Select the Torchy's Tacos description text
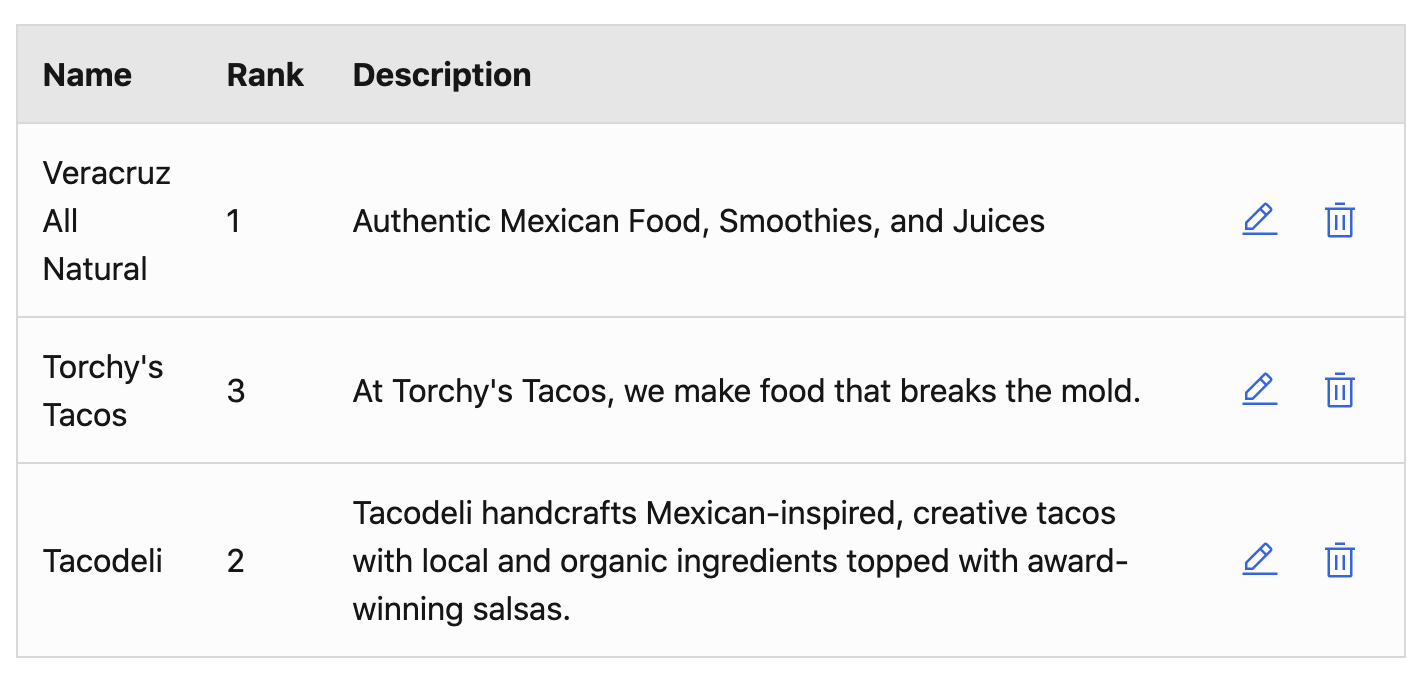Image resolution: width=1428 pixels, height=676 pixels. click(746, 391)
